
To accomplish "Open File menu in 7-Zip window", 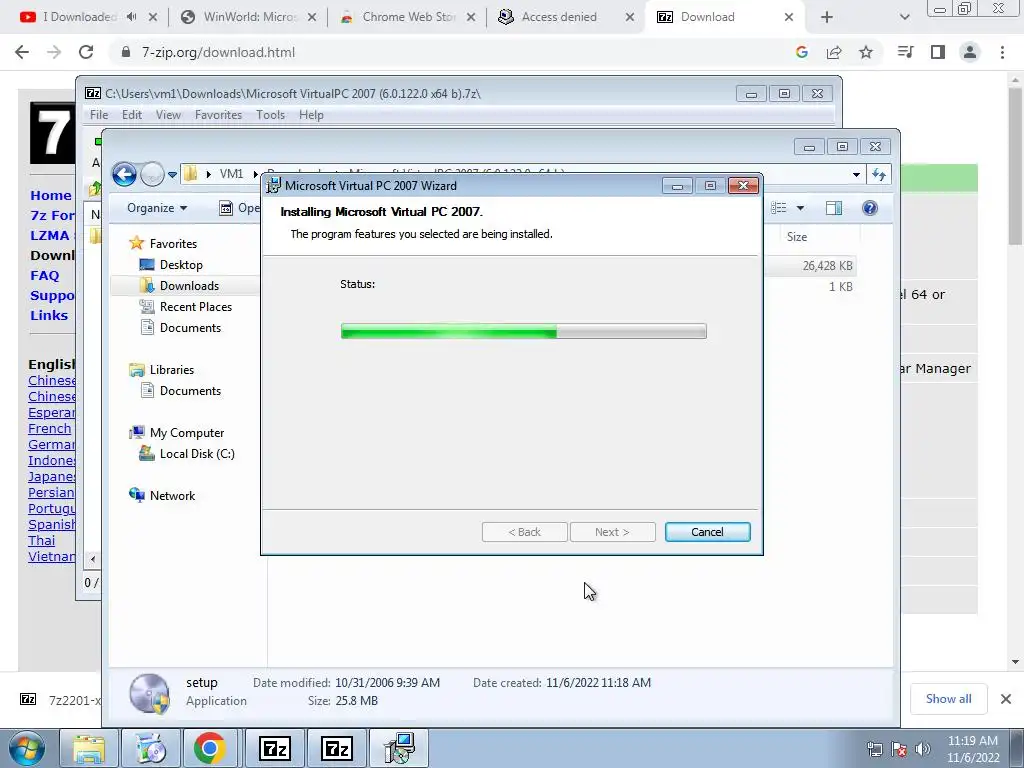I will [x=99, y=114].
